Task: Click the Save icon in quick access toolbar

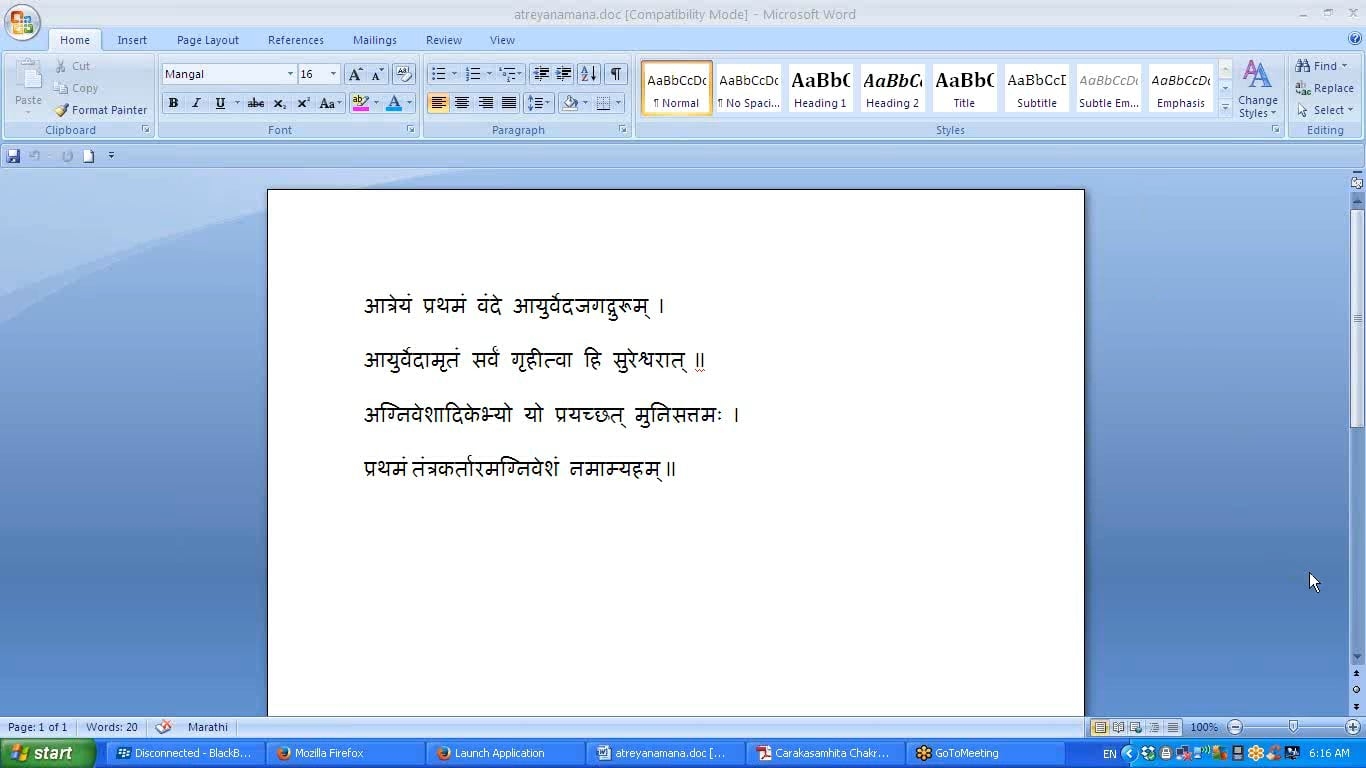Action: (x=13, y=156)
